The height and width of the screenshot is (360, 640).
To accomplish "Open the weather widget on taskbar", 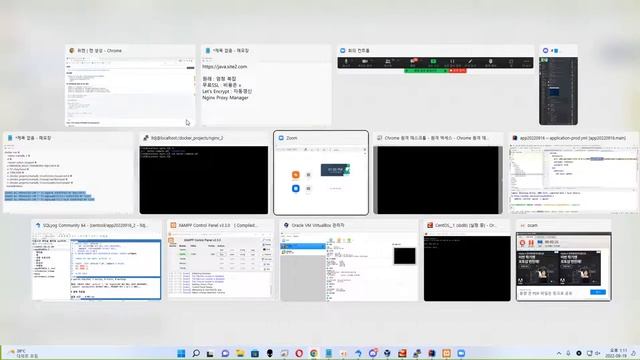I will [22, 353].
